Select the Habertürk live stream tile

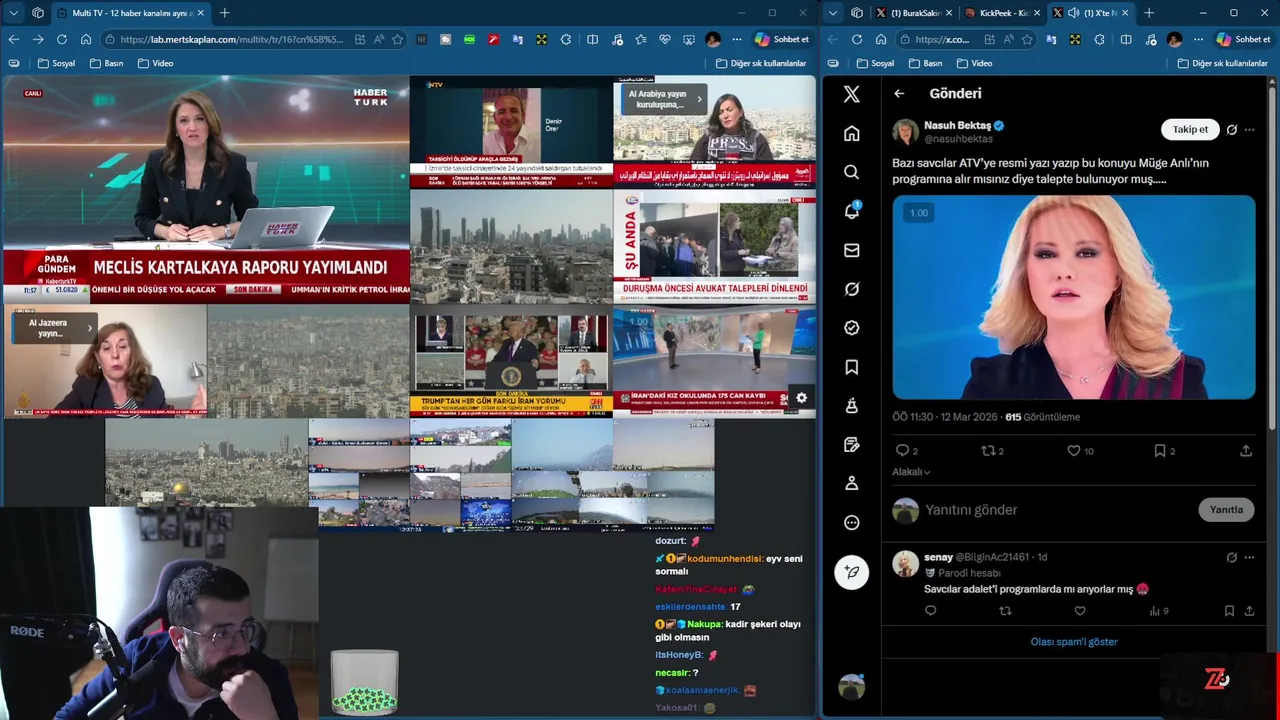click(x=206, y=189)
